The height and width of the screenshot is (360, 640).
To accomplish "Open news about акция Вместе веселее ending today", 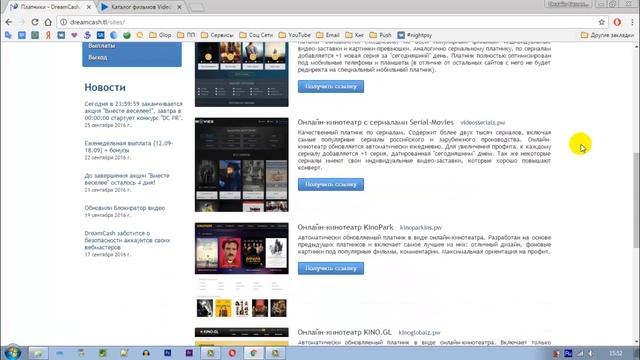I will tap(133, 111).
